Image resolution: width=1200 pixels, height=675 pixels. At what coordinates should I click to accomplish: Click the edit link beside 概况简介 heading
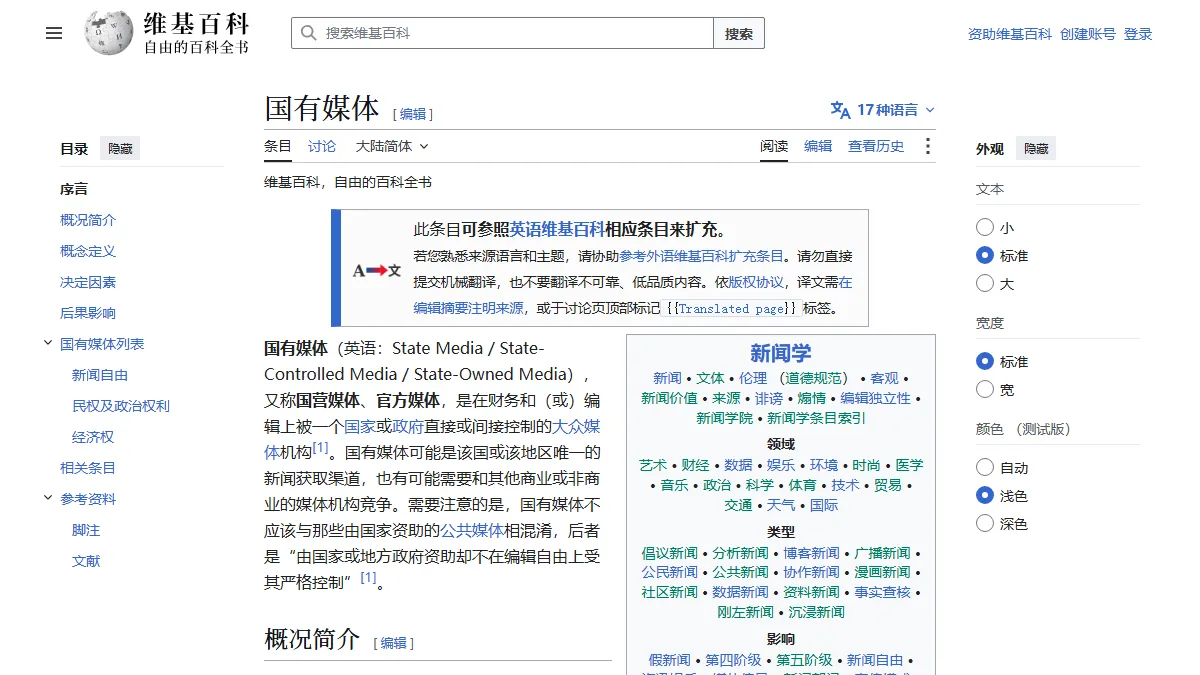pos(394,643)
